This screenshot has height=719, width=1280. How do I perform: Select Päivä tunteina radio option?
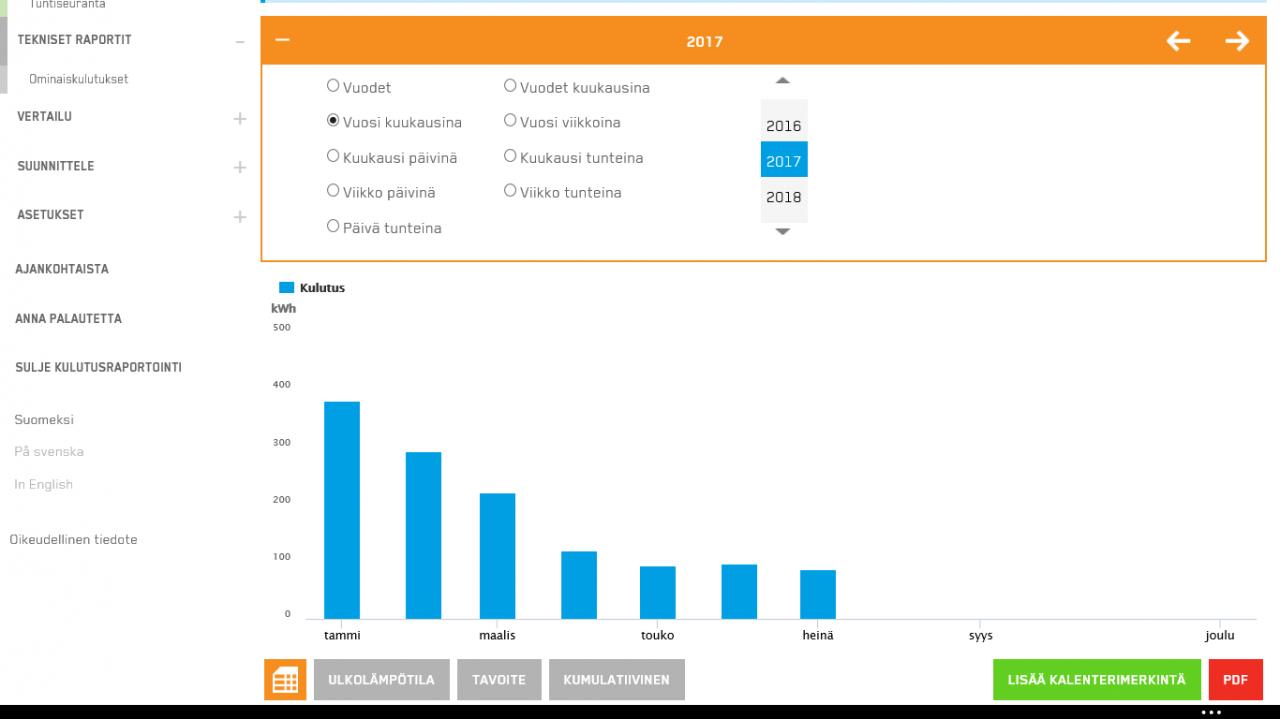tap(333, 226)
